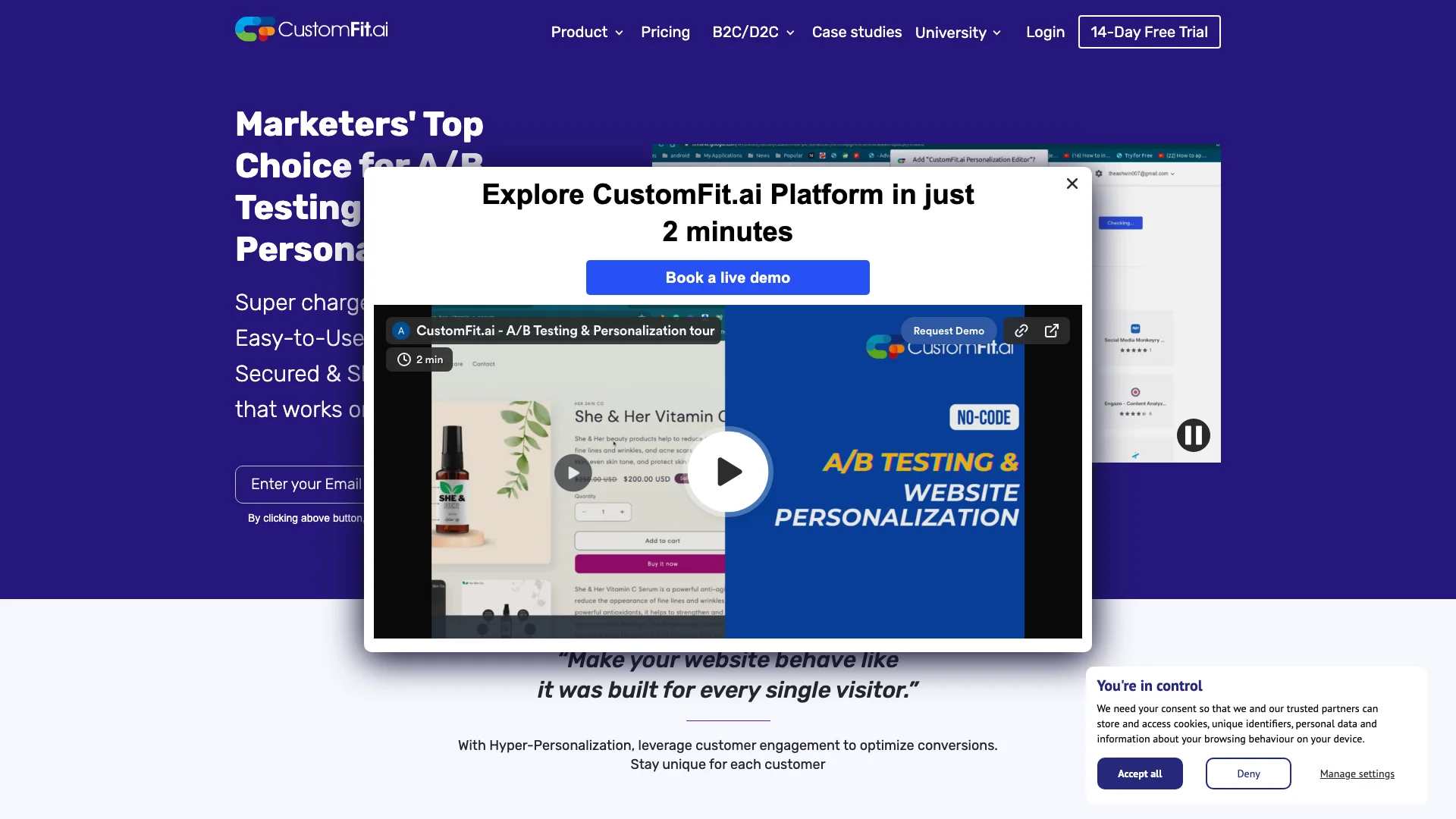1456x819 pixels.
Task: Expand the B2C/D2C dropdown menu
Action: click(750, 31)
